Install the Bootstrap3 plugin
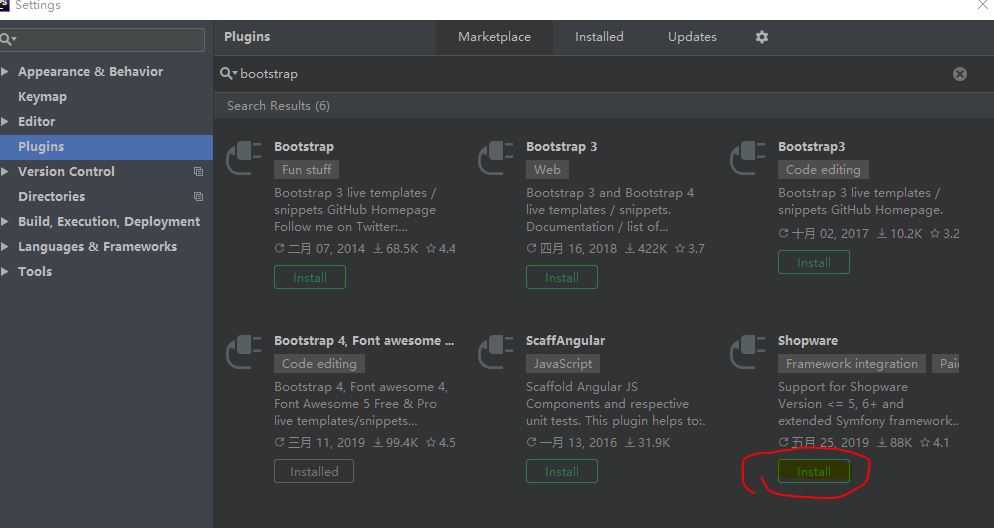Viewport: 994px width, 528px height. click(x=814, y=262)
